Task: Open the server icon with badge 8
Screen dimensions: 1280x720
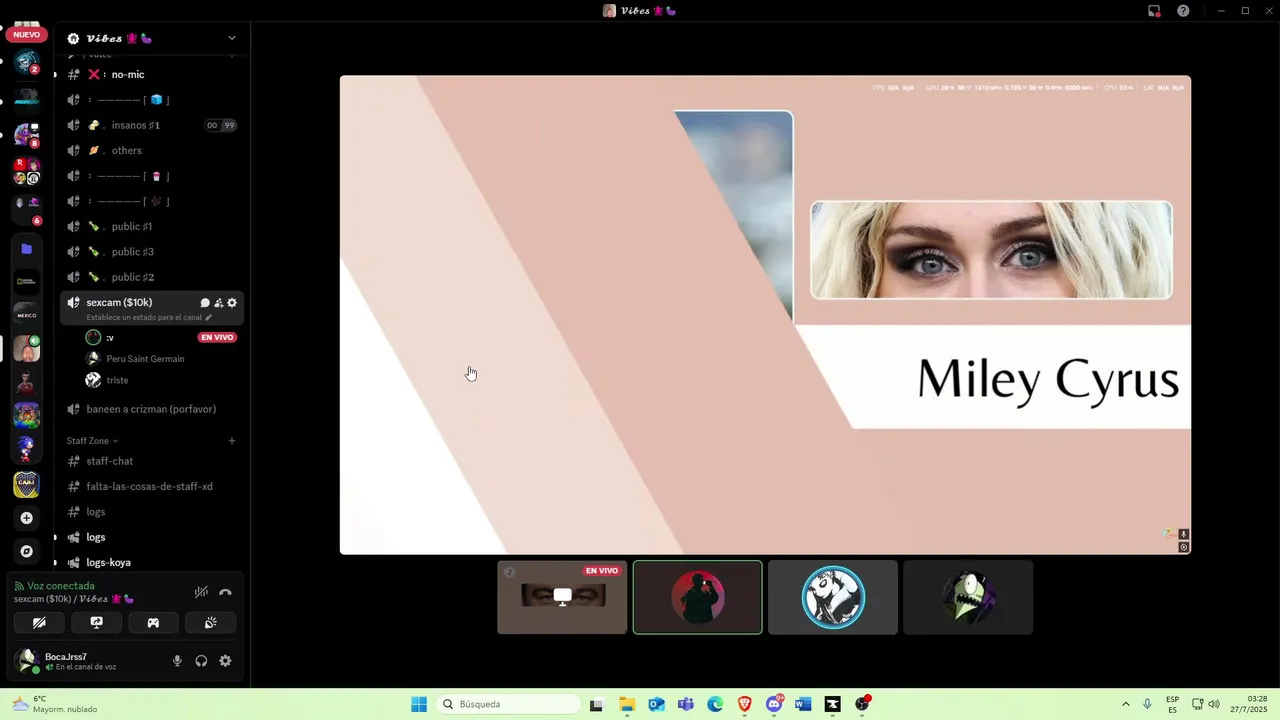Action: point(27,135)
